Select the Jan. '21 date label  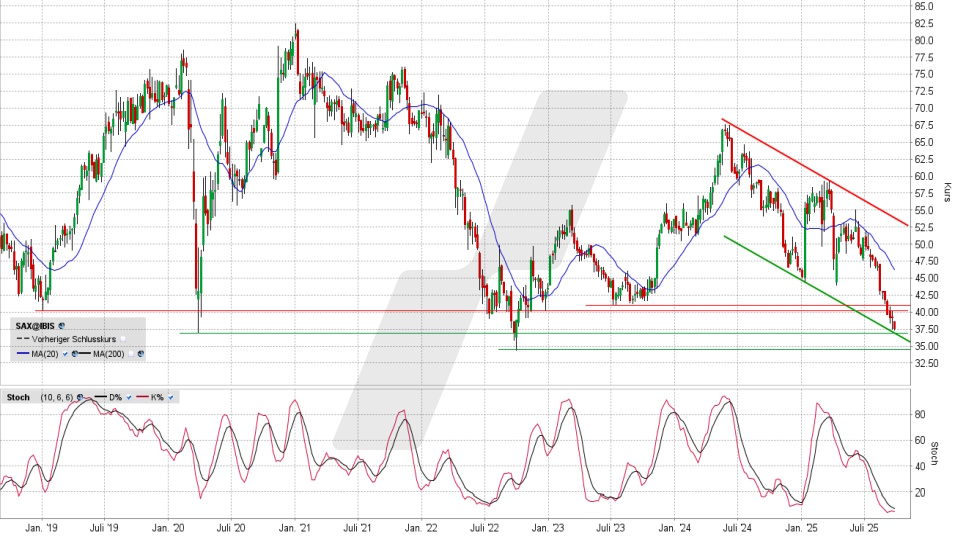coord(295,528)
